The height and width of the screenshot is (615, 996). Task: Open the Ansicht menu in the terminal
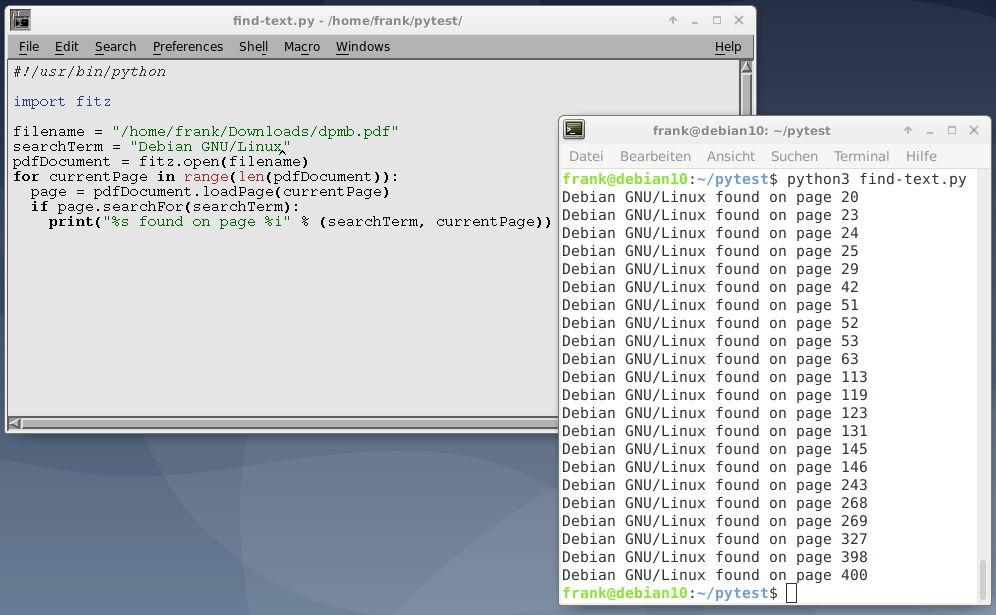pyautogui.click(x=730, y=156)
